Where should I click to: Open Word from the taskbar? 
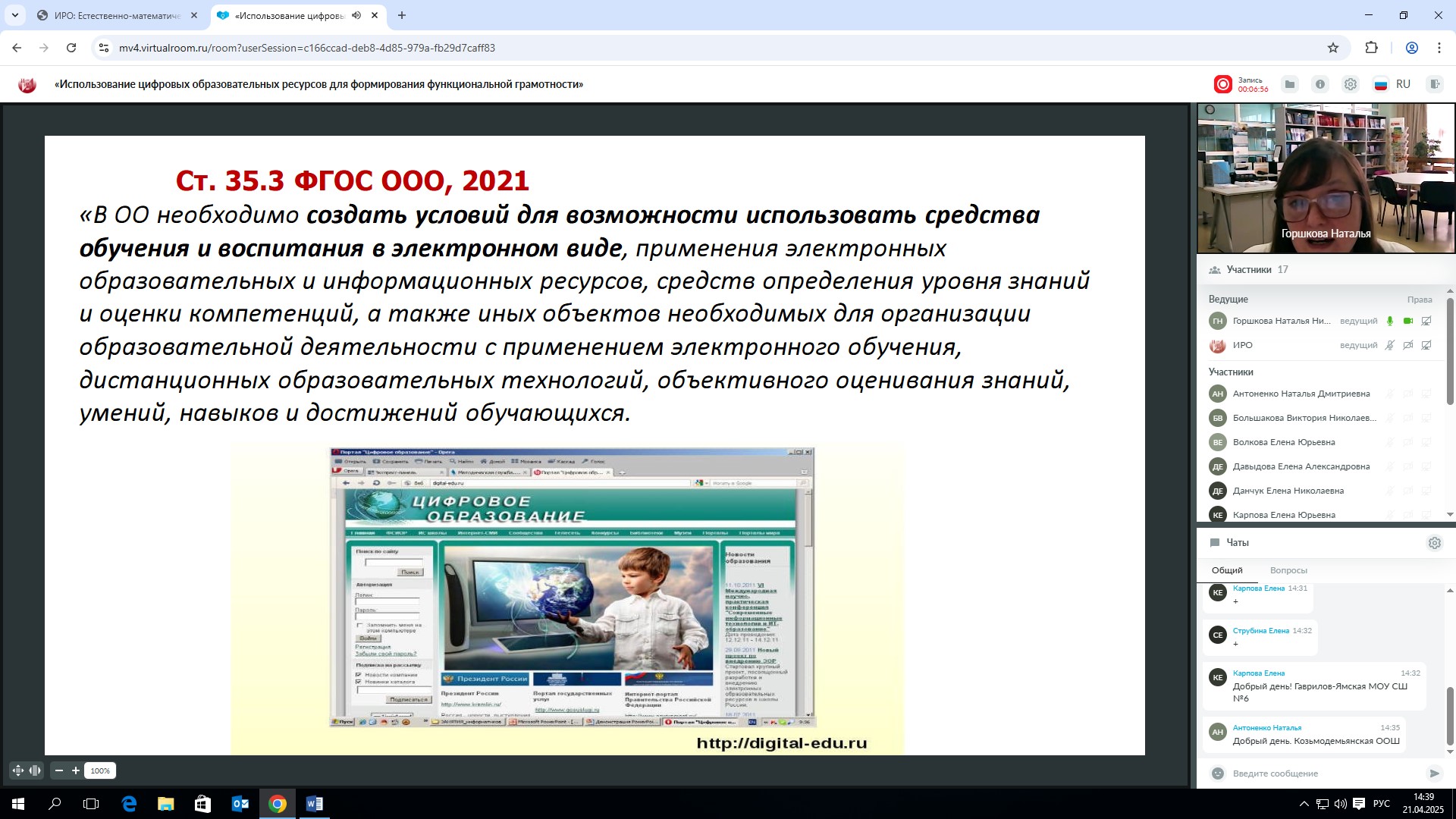click(315, 804)
